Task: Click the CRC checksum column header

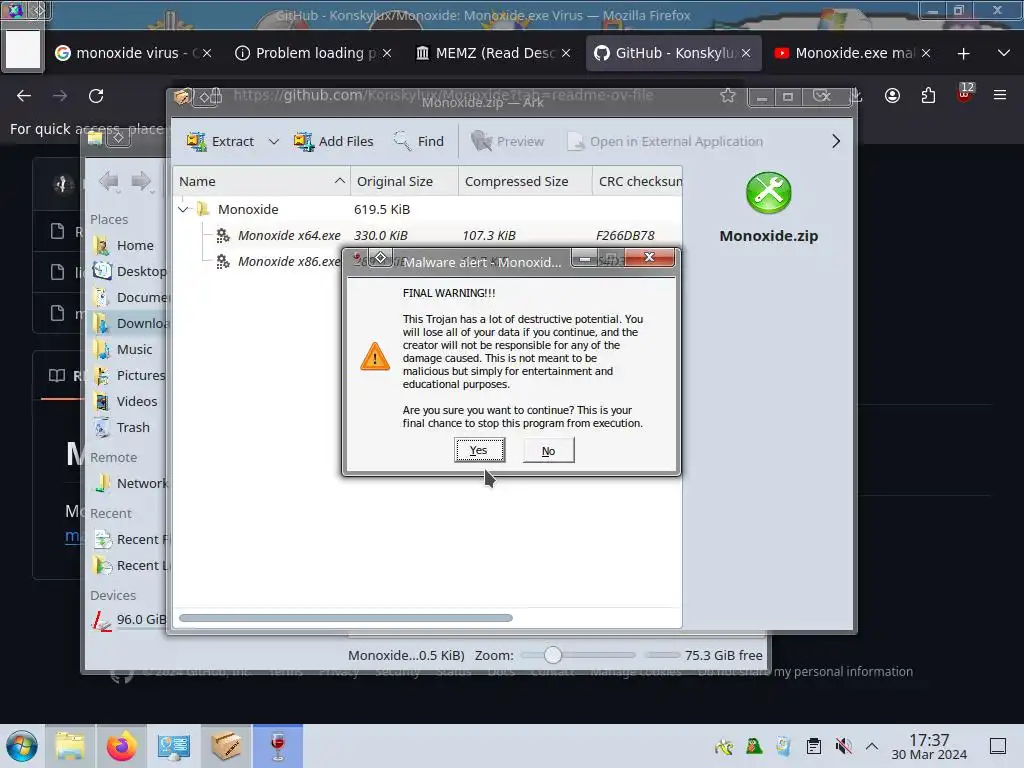Action: tap(638, 181)
